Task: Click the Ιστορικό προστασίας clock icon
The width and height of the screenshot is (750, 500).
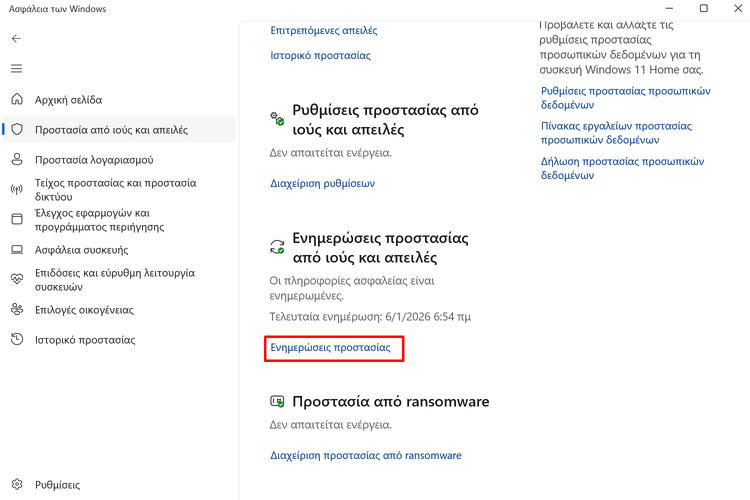Action: [17, 340]
